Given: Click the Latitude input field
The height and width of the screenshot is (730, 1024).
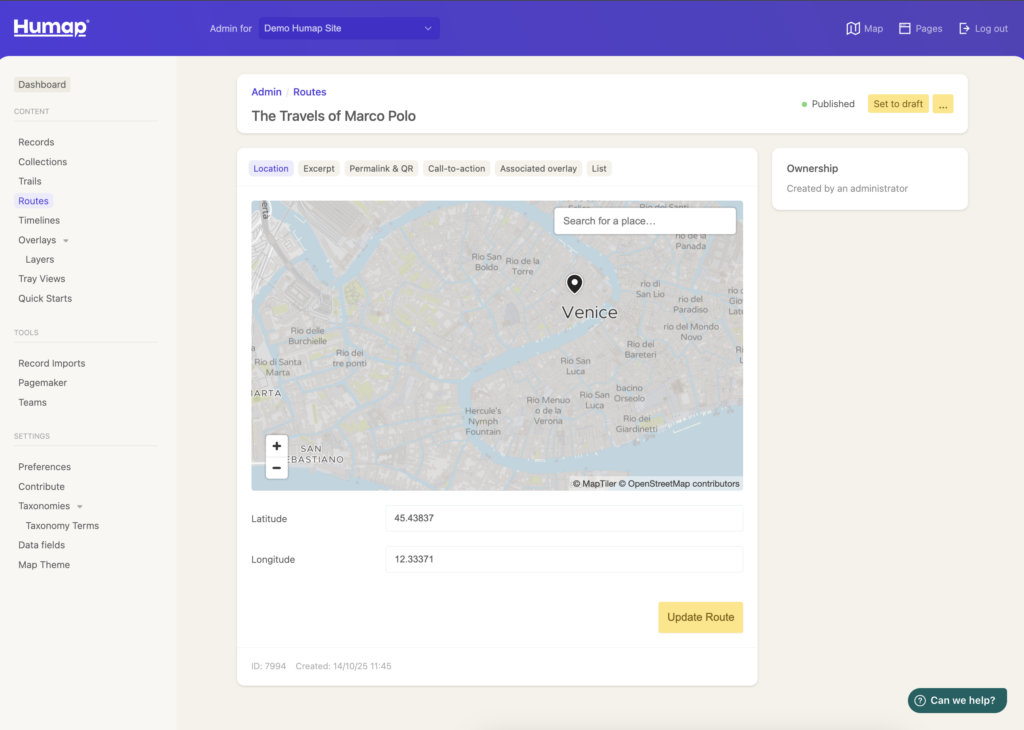Looking at the screenshot, I should click(x=566, y=518).
